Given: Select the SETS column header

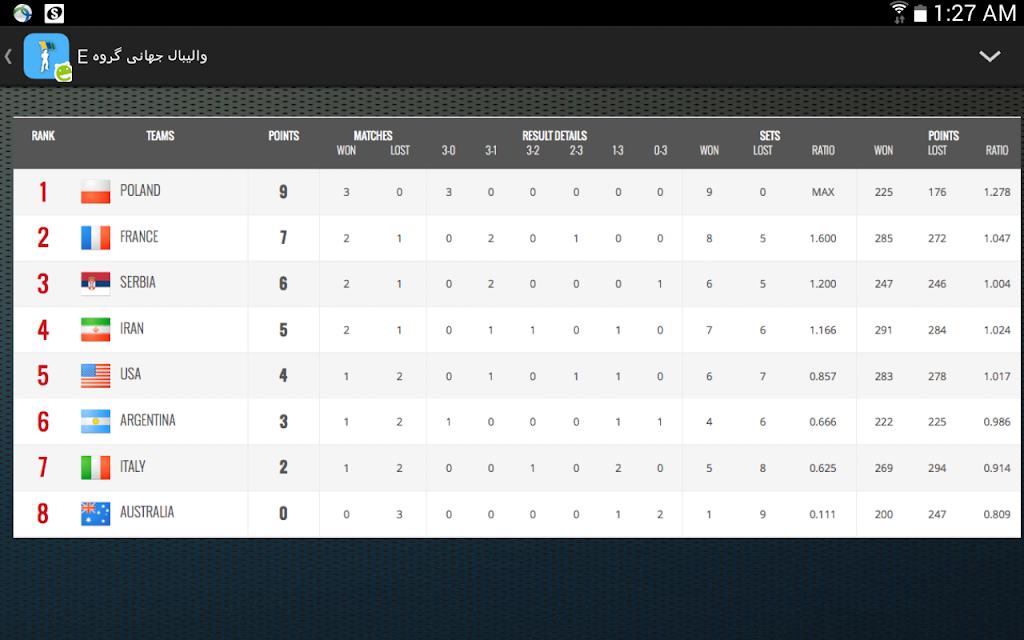Looking at the screenshot, I should 770,136.
